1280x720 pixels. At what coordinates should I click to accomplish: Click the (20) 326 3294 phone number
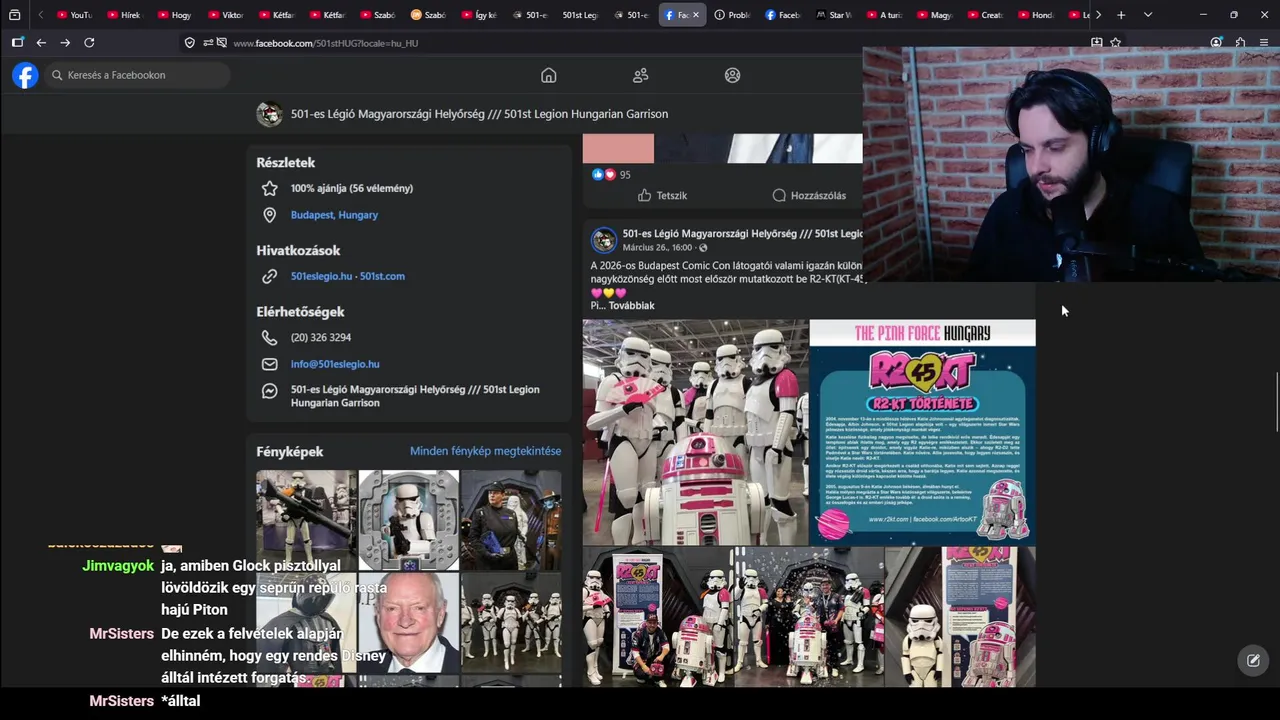click(321, 338)
